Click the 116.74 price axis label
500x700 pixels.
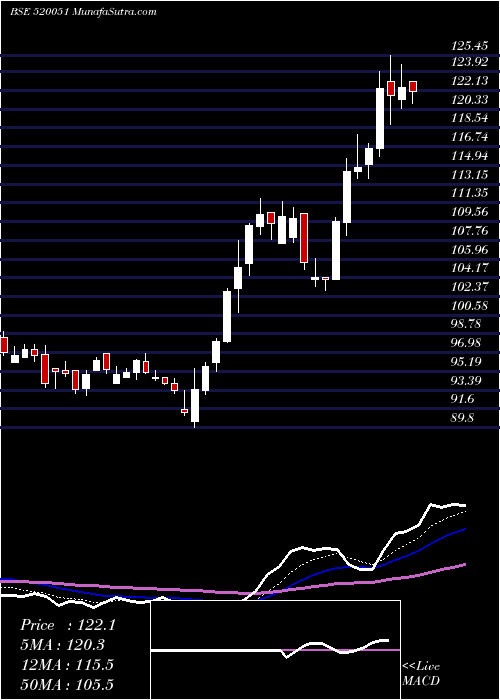469,137
